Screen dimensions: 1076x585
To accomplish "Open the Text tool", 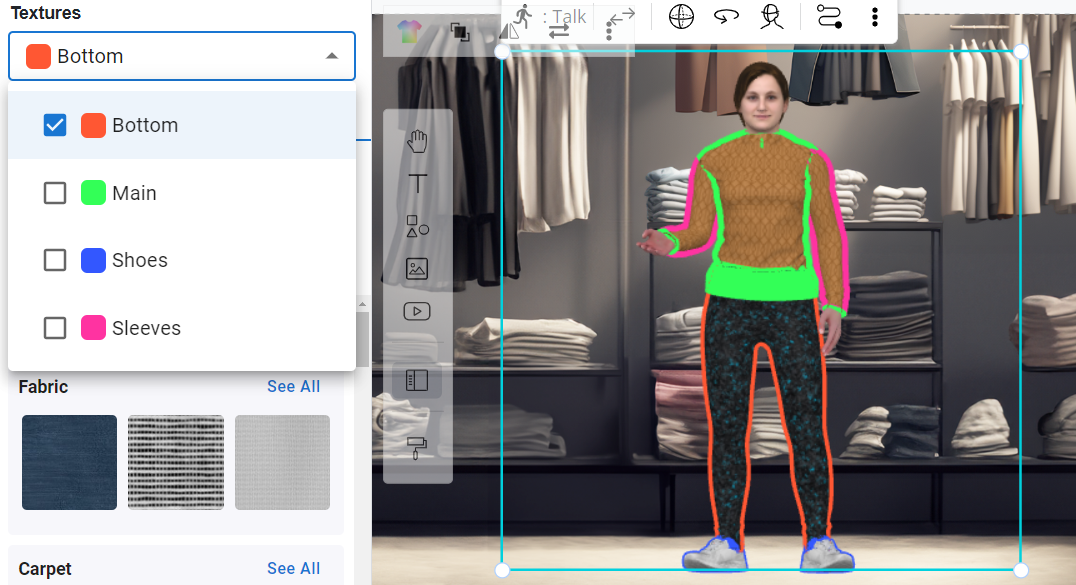I will (x=417, y=184).
